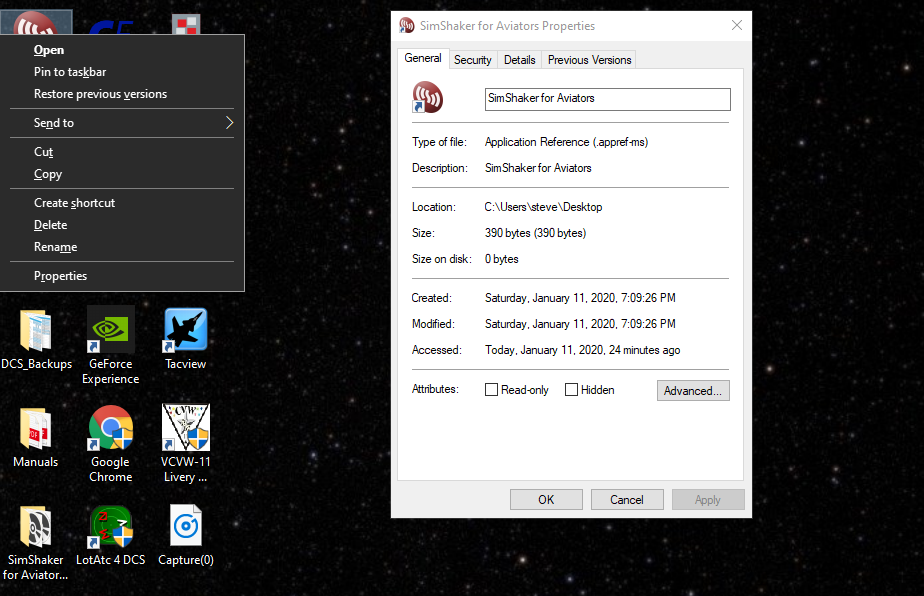
Task: Switch to the General tab
Action: tap(423, 58)
